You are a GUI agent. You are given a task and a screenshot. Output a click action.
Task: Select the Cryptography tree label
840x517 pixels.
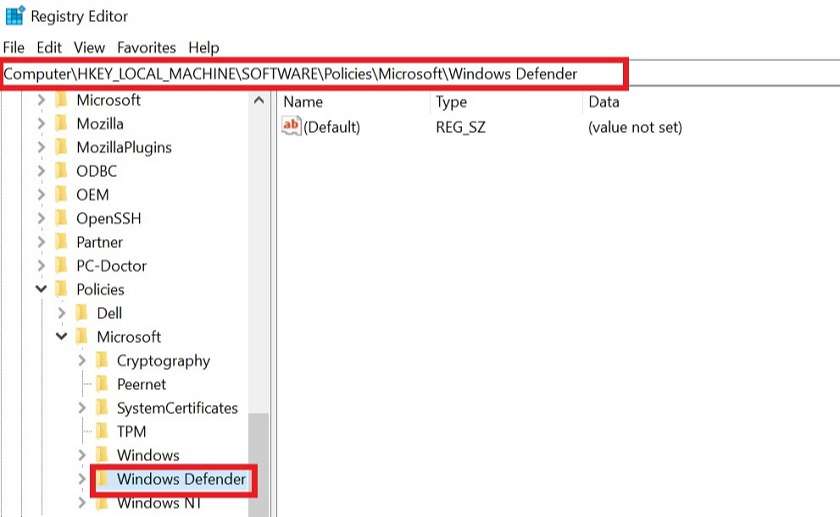(163, 361)
